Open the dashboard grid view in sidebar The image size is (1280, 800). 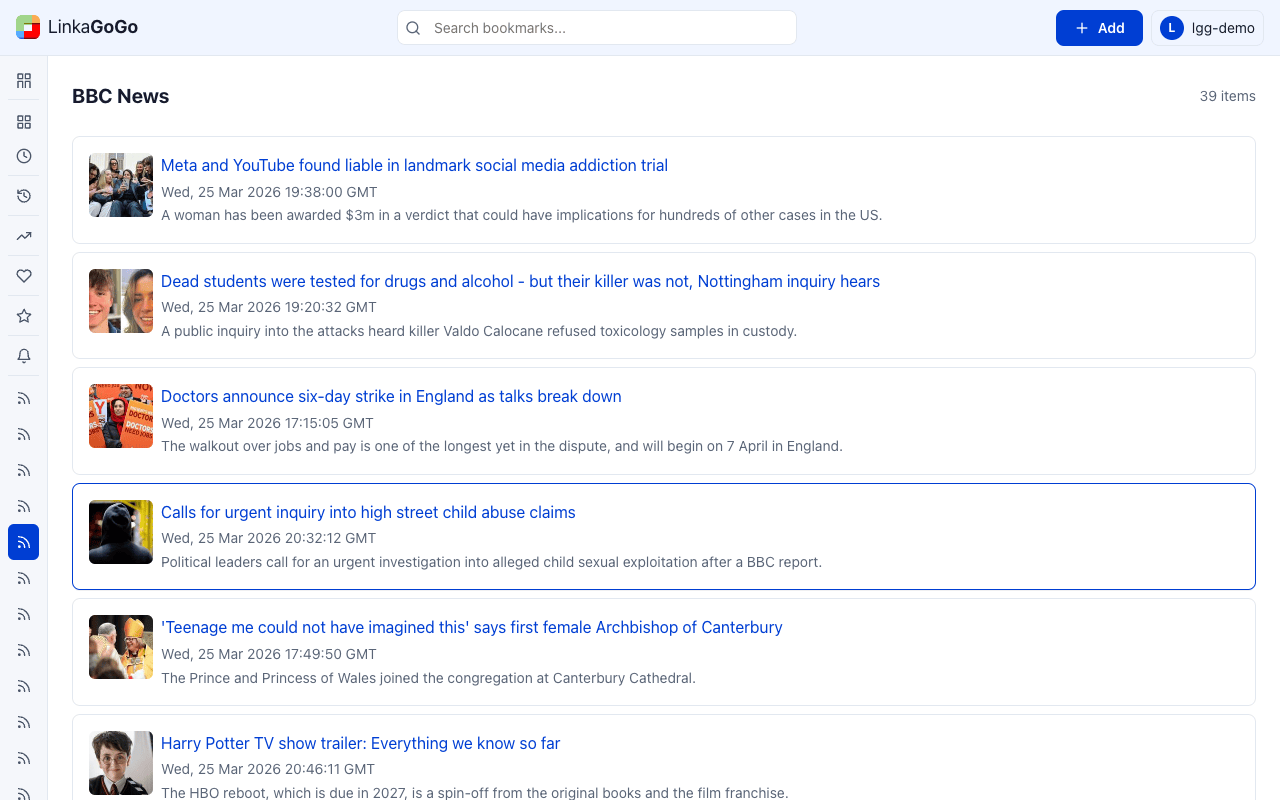coord(23,80)
